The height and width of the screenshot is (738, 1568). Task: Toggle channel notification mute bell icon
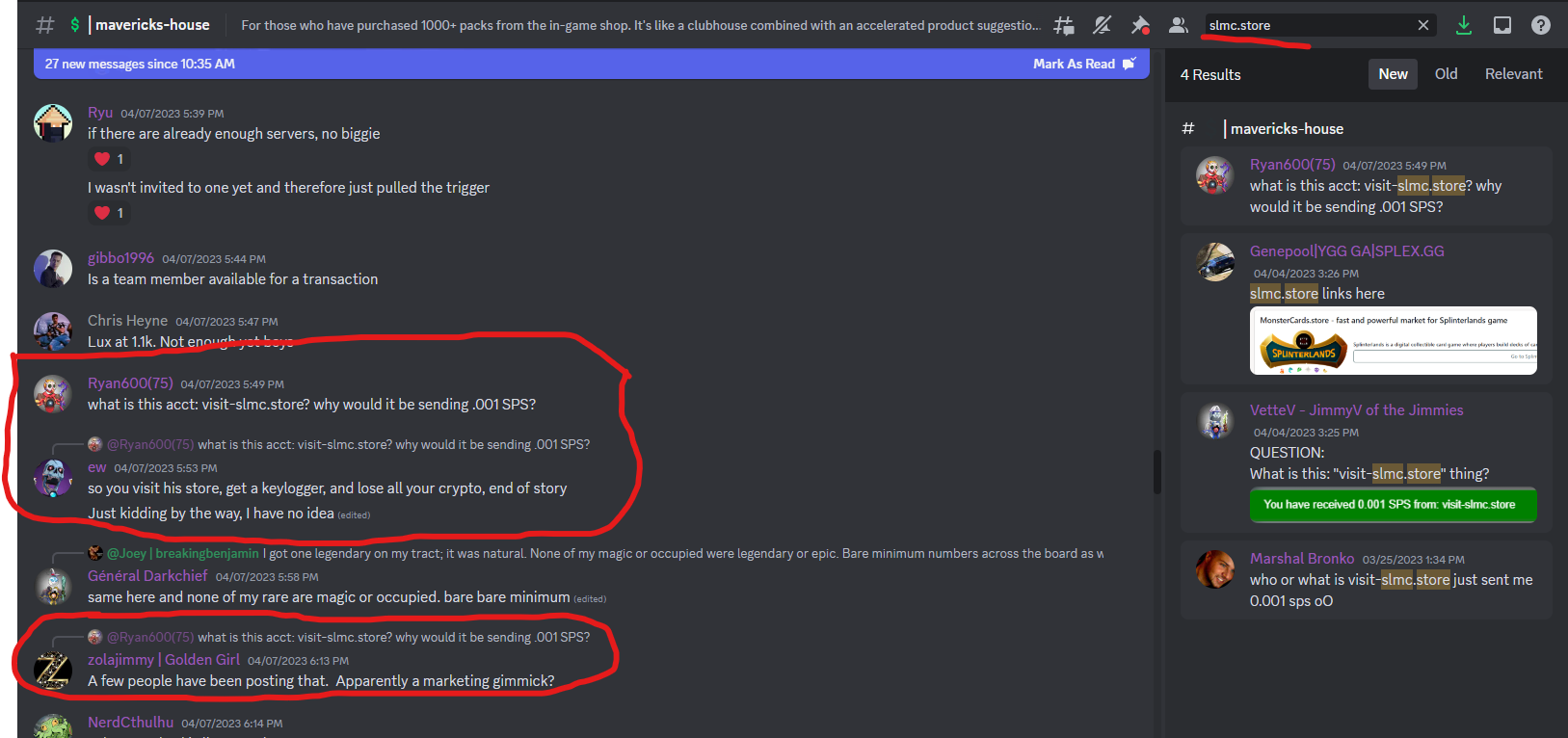click(x=1103, y=25)
